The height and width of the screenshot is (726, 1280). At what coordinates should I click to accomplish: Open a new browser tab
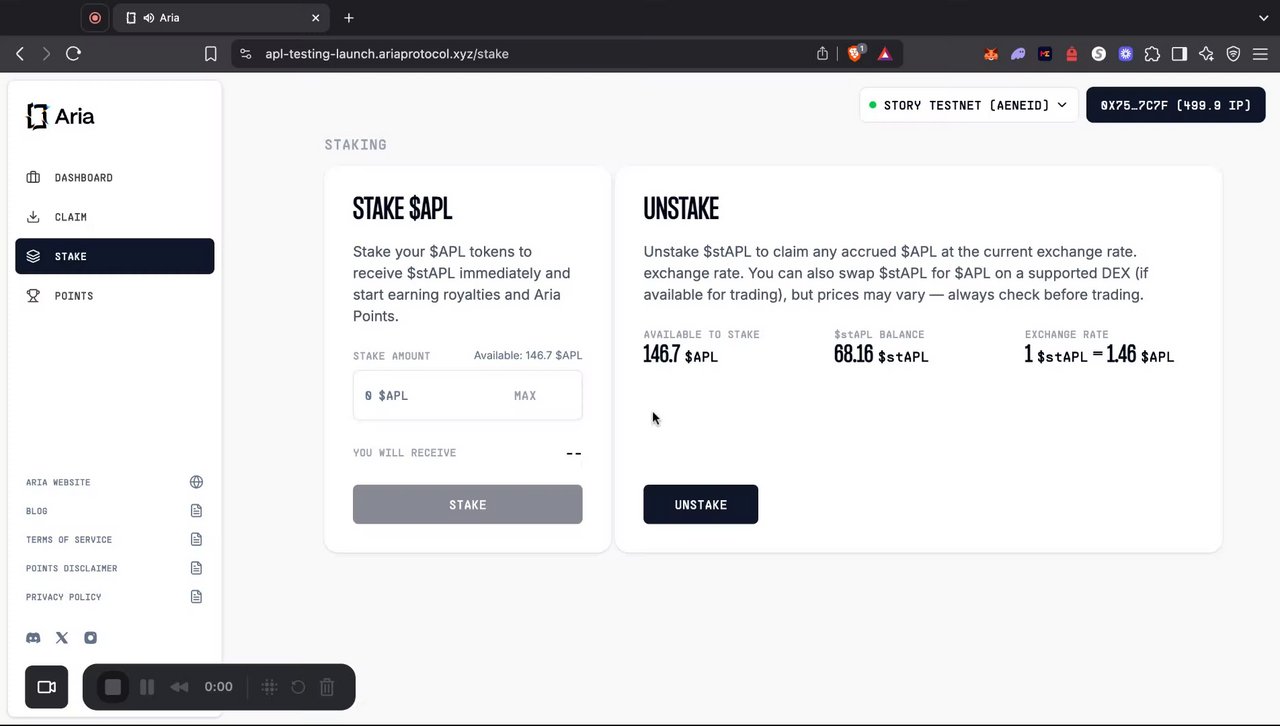[x=349, y=18]
